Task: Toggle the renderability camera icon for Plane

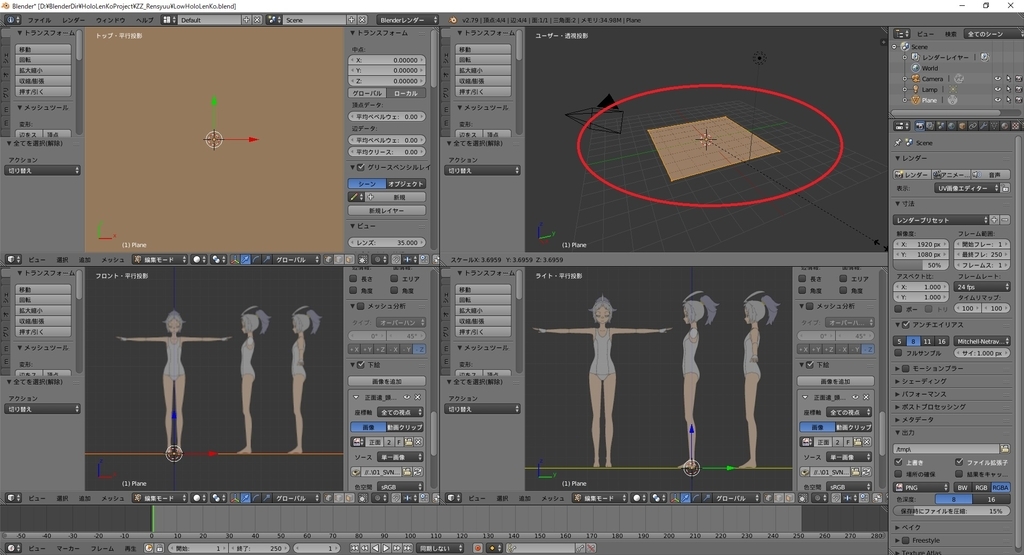Action: pyautogui.click(x=1017, y=100)
